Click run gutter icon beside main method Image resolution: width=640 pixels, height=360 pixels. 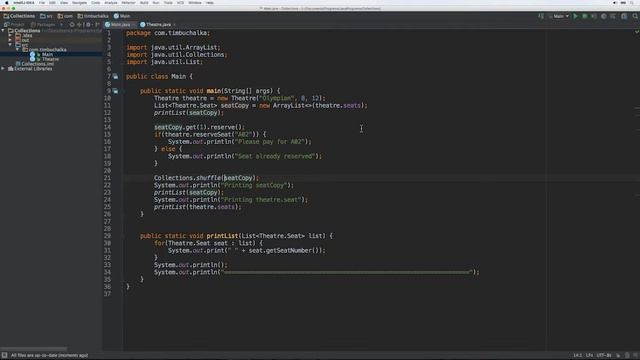[x=116, y=91]
